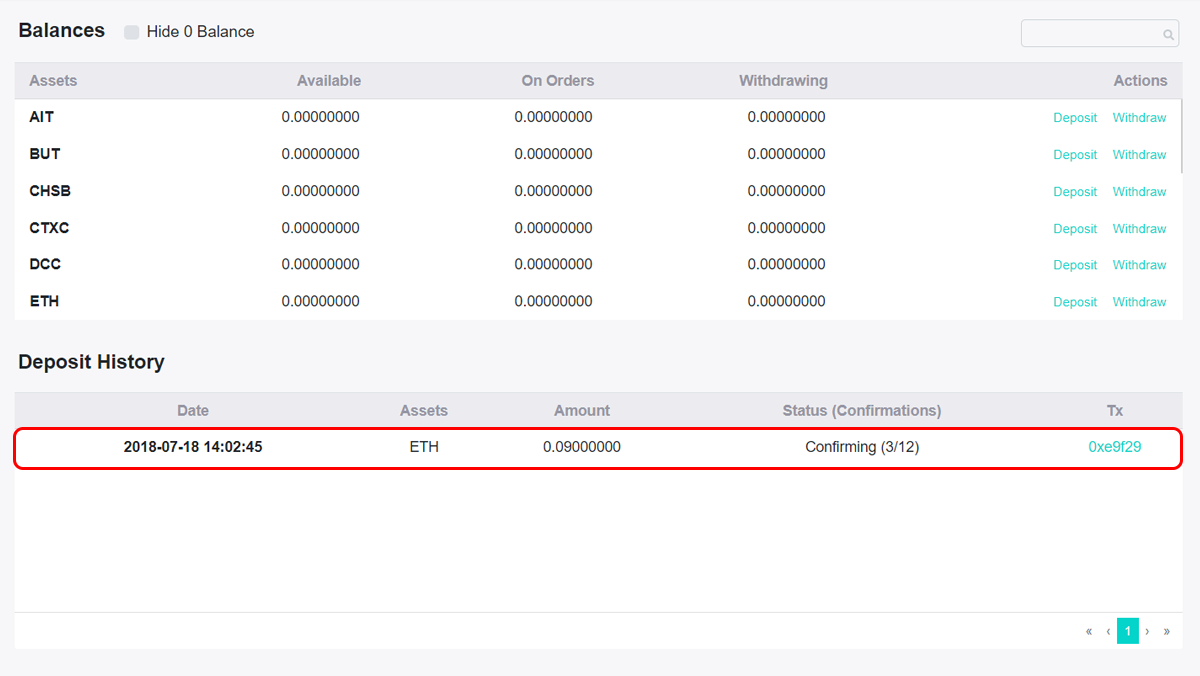
Task: Focus the balances search field
Action: coord(1100,33)
